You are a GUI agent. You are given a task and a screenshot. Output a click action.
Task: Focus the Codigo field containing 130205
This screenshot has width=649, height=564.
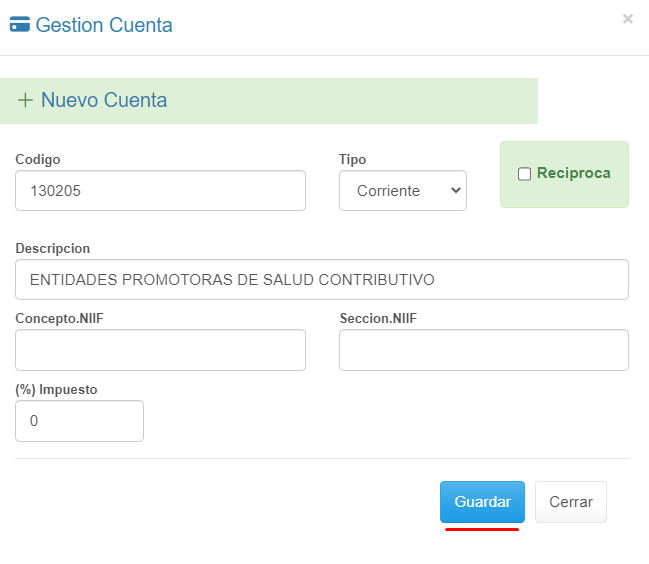[160, 190]
